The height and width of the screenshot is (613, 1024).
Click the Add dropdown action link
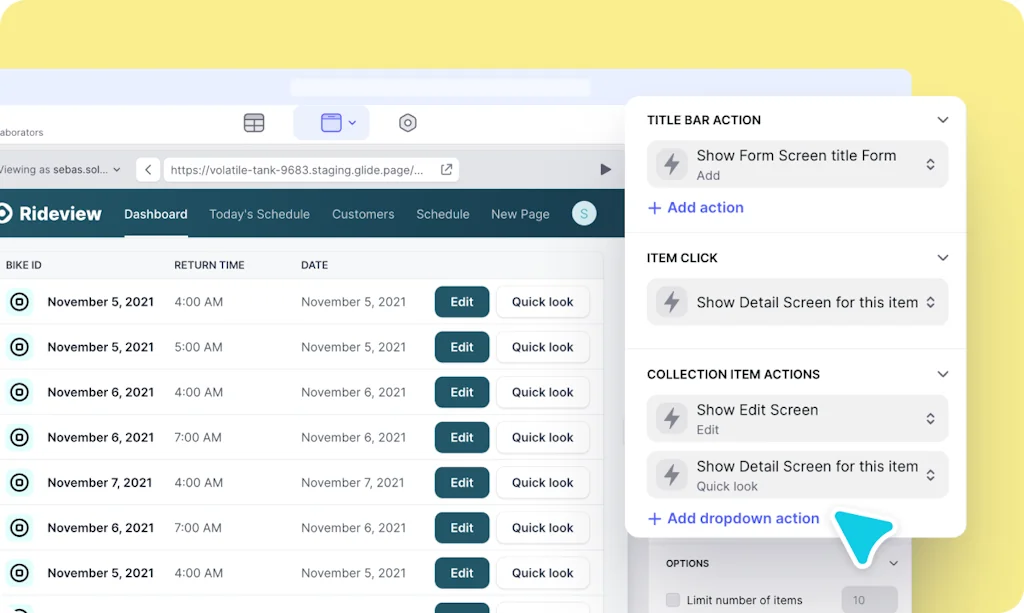click(734, 518)
